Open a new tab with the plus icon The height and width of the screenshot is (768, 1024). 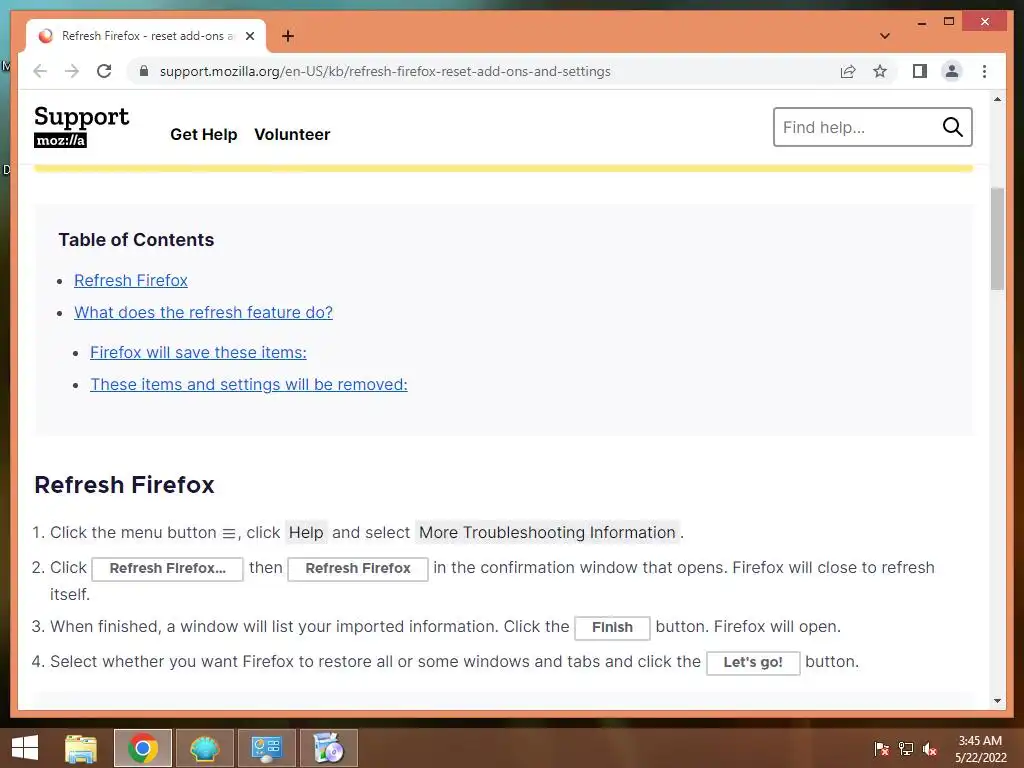287,36
